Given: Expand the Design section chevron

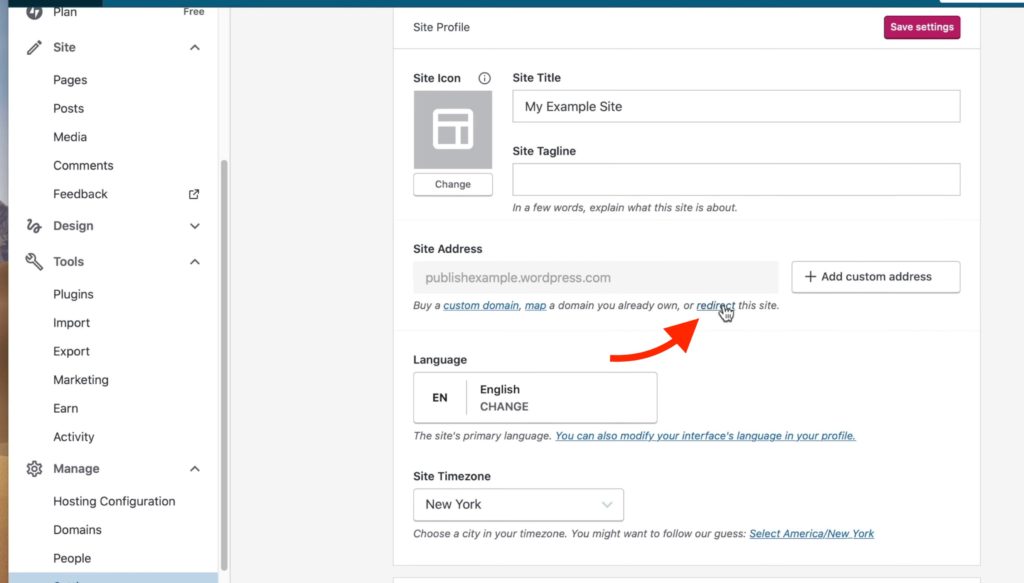Looking at the screenshot, I should point(195,226).
